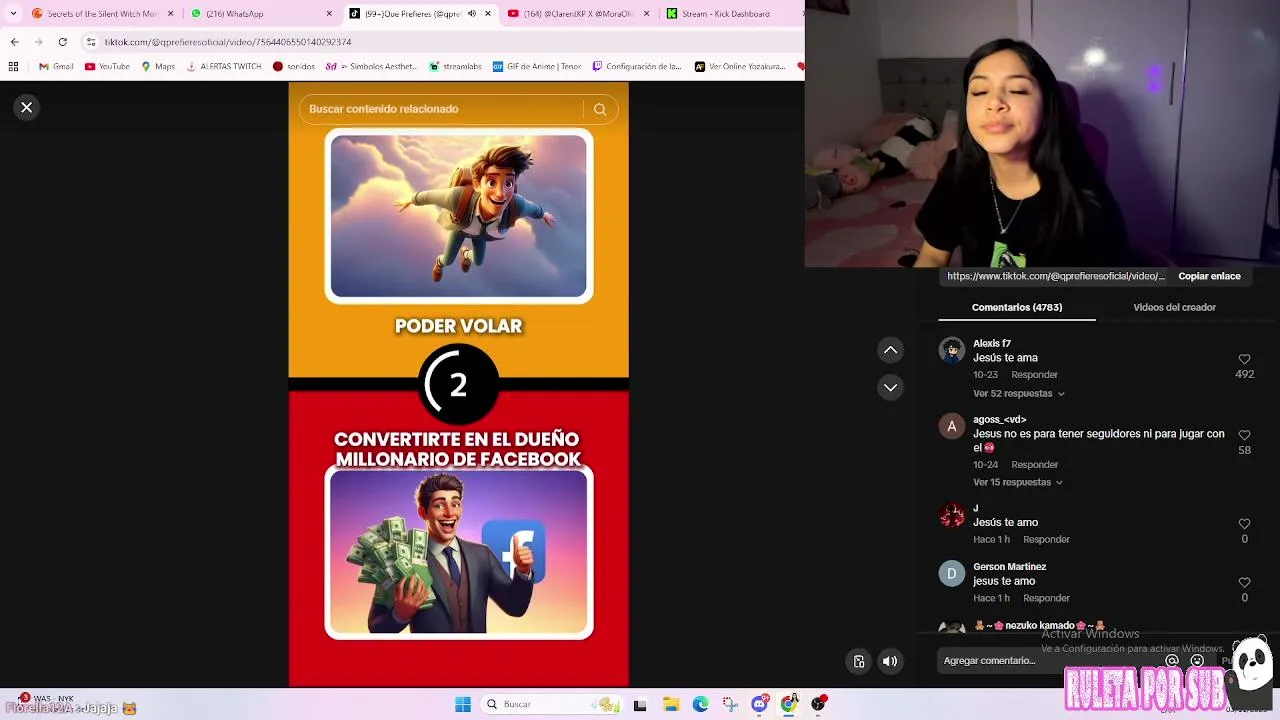Open the YouTube bookmark
Viewport: 1280px width, 720px height.
(x=107, y=67)
